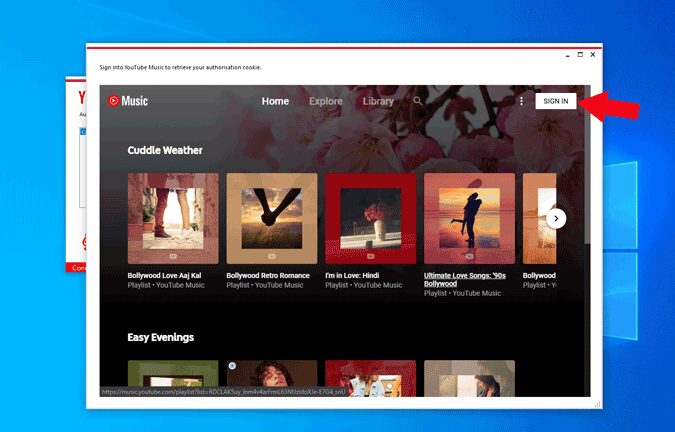675x432 pixels.
Task: Go to the Home tab
Action: click(x=275, y=101)
